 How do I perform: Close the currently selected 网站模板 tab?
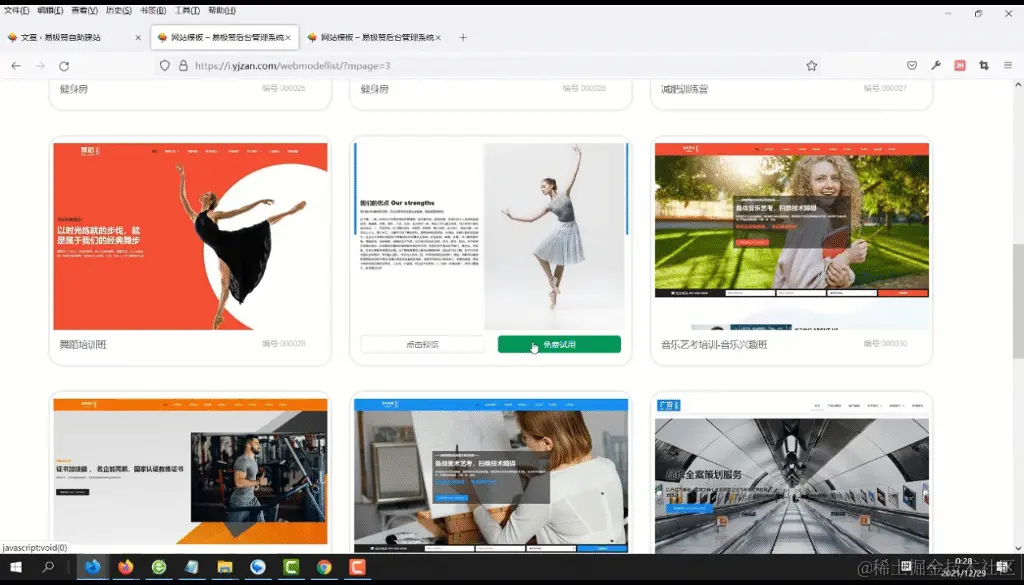tap(288, 38)
